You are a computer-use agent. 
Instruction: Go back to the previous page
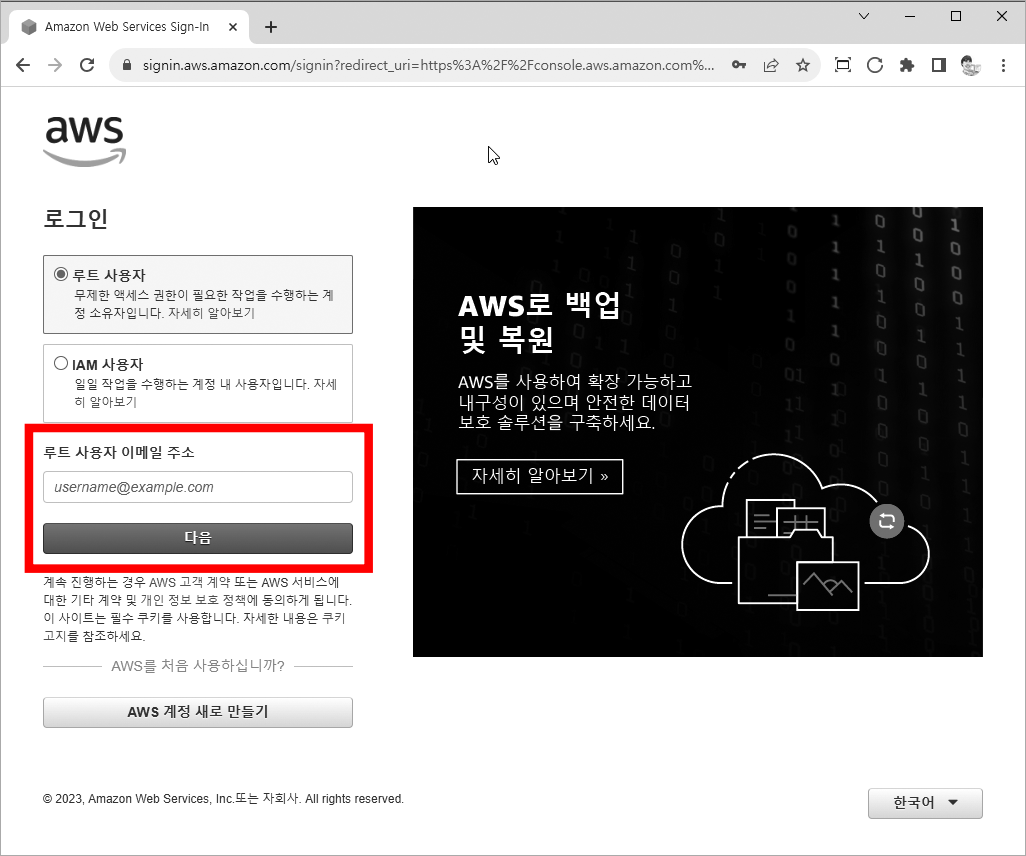point(23,65)
